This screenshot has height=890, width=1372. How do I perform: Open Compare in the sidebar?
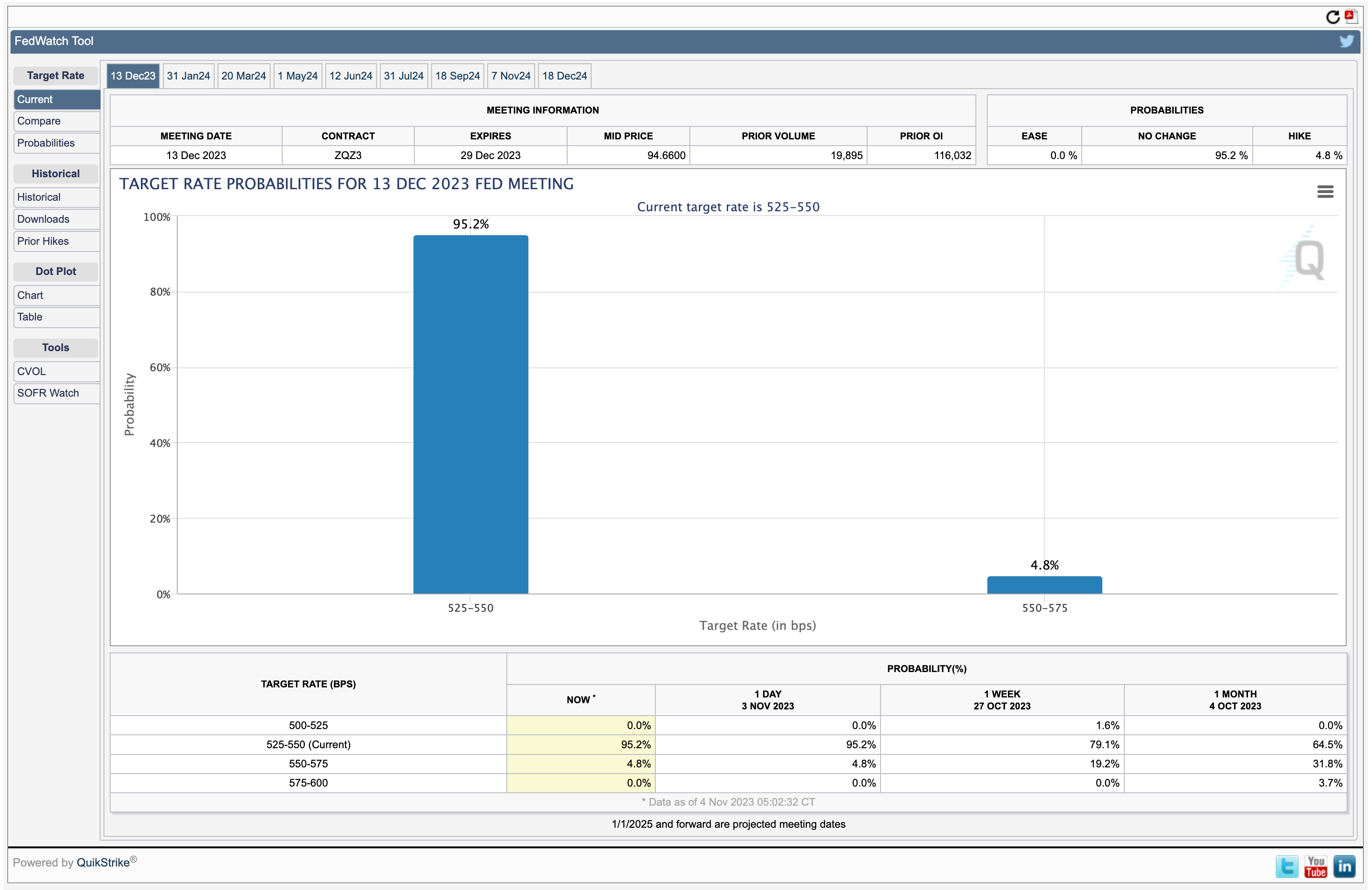(39, 121)
